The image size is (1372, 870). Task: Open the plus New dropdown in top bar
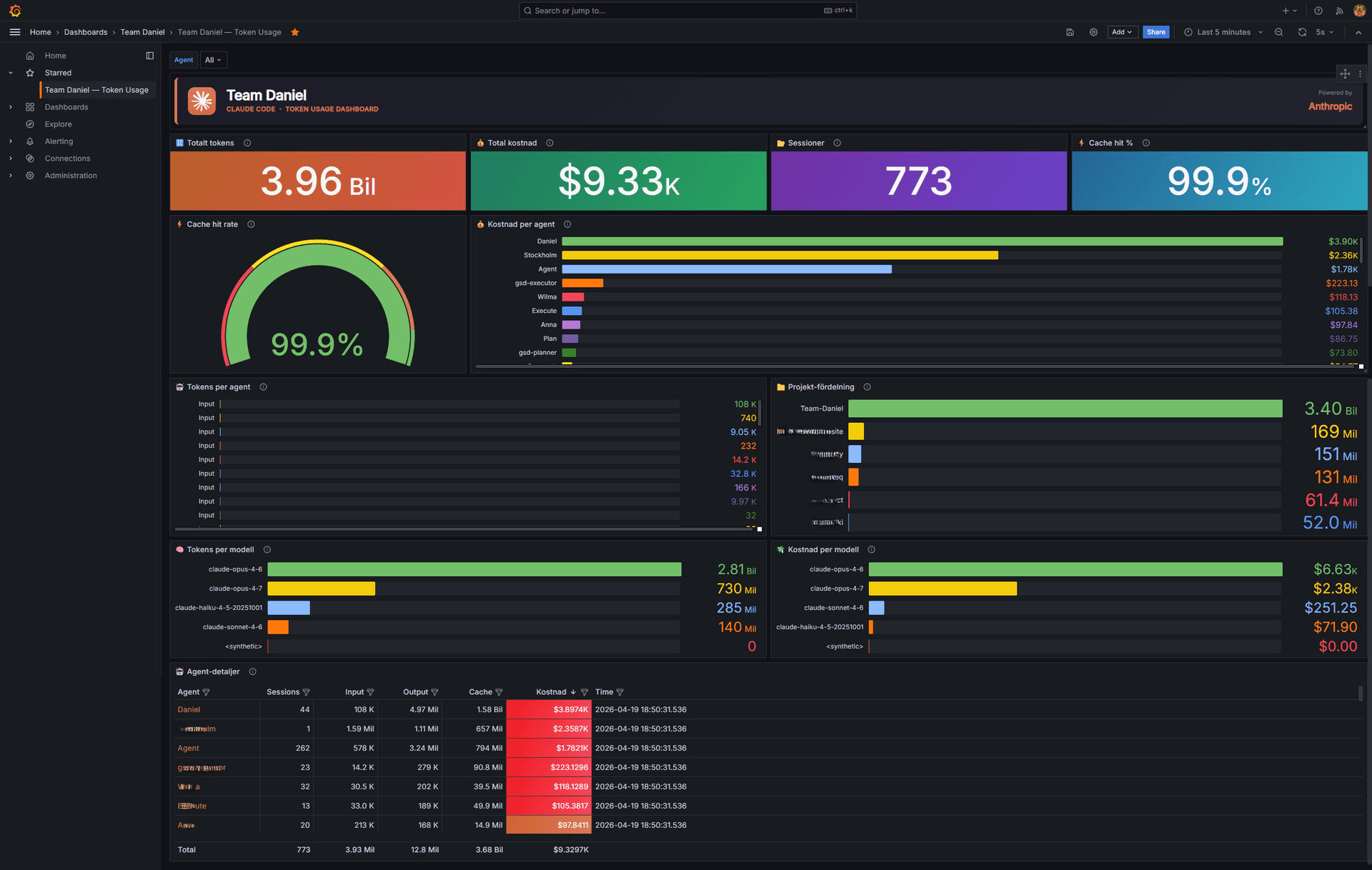(1289, 11)
